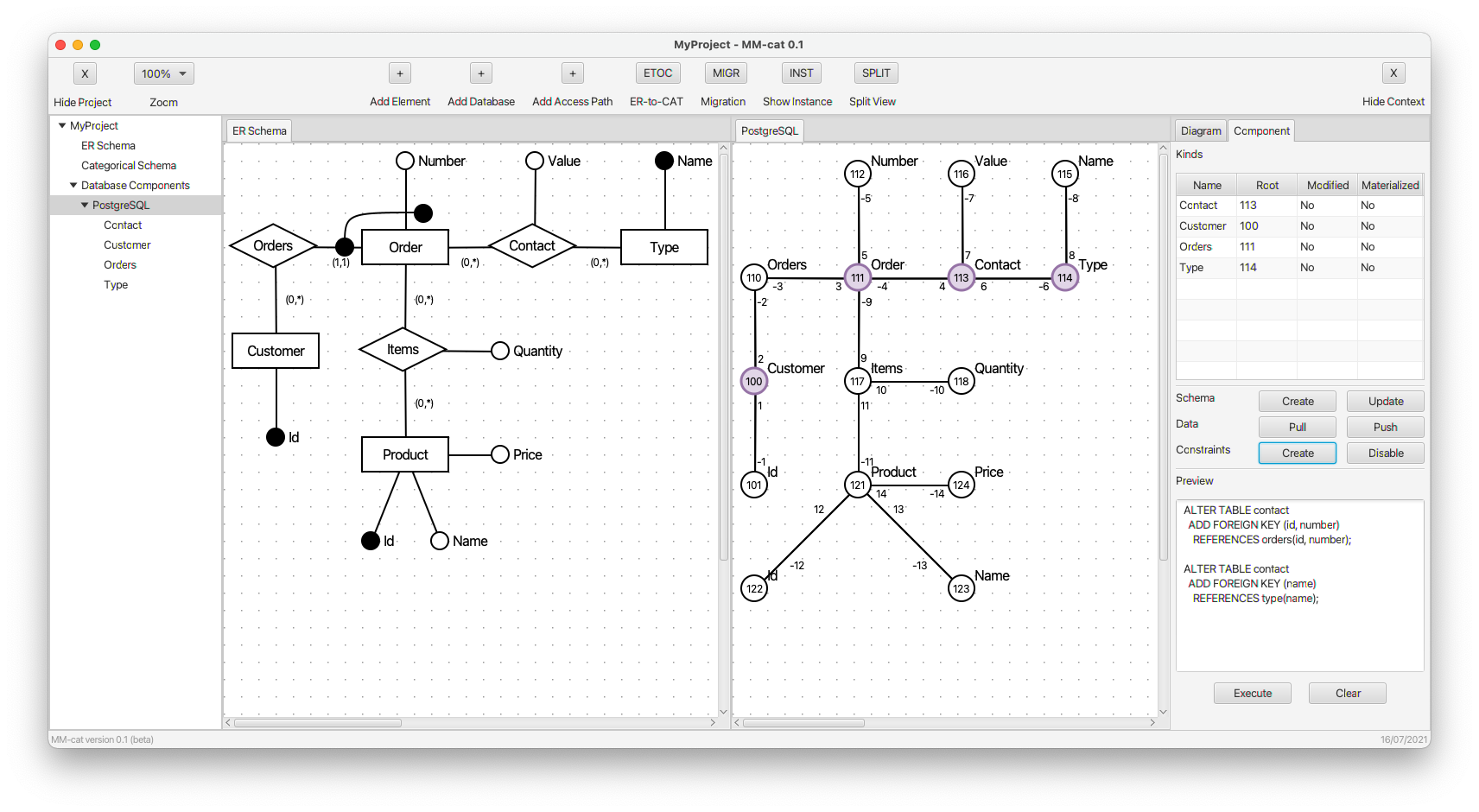The height and width of the screenshot is (812, 1479).
Task: Click the MIGR migration button
Action: 726,73
